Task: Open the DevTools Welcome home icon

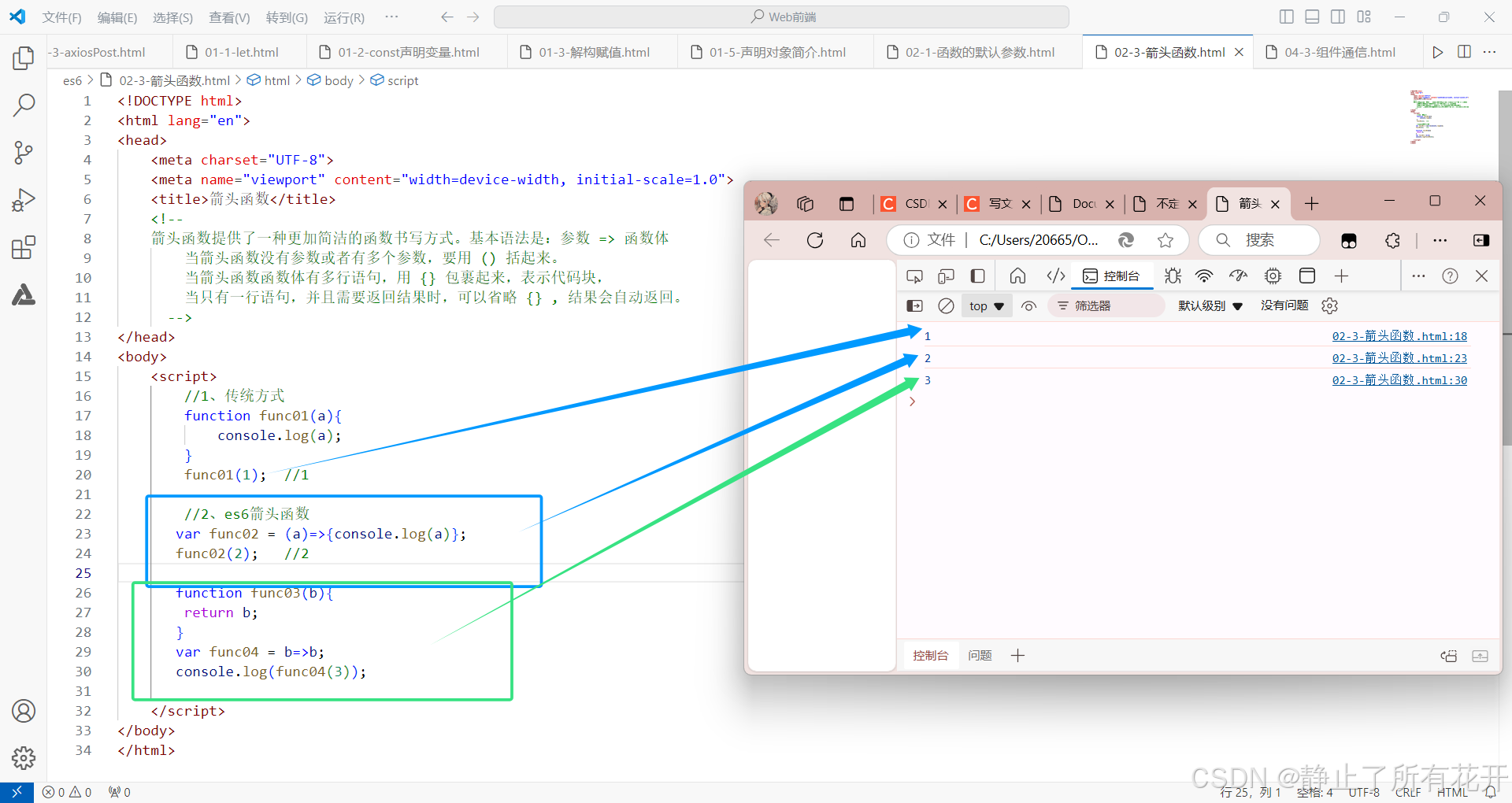Action: point(1017,276)
